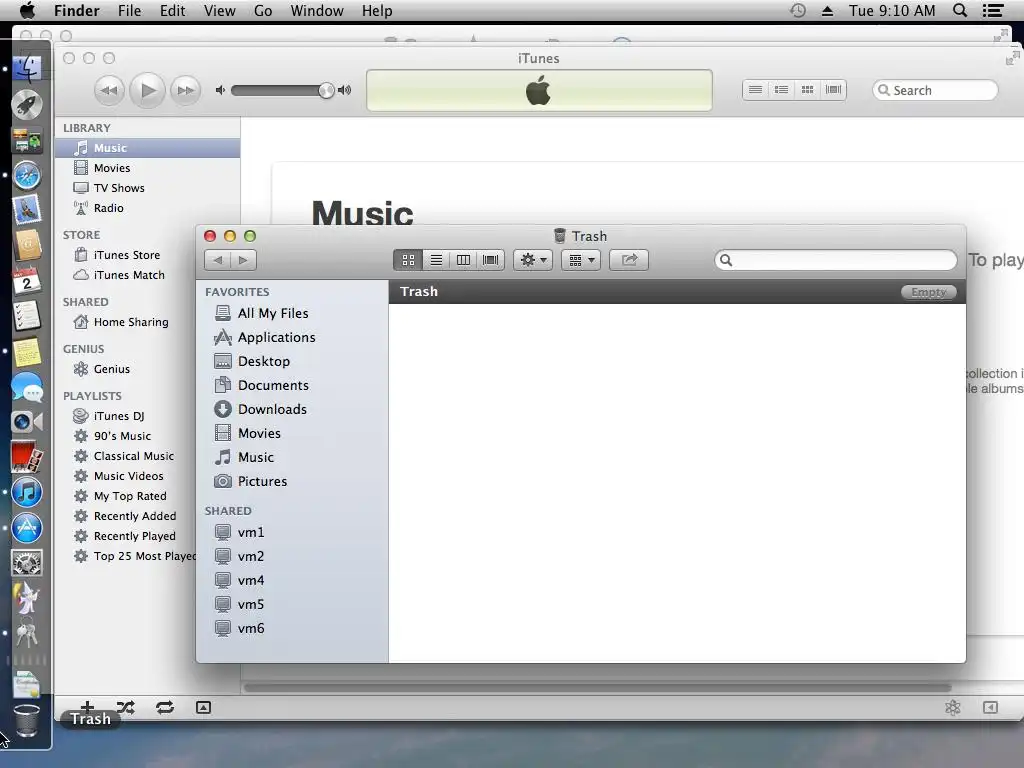Select iTunes grid view button
1024x768 pixels.
pyautogui.click(x=807, y=89)
